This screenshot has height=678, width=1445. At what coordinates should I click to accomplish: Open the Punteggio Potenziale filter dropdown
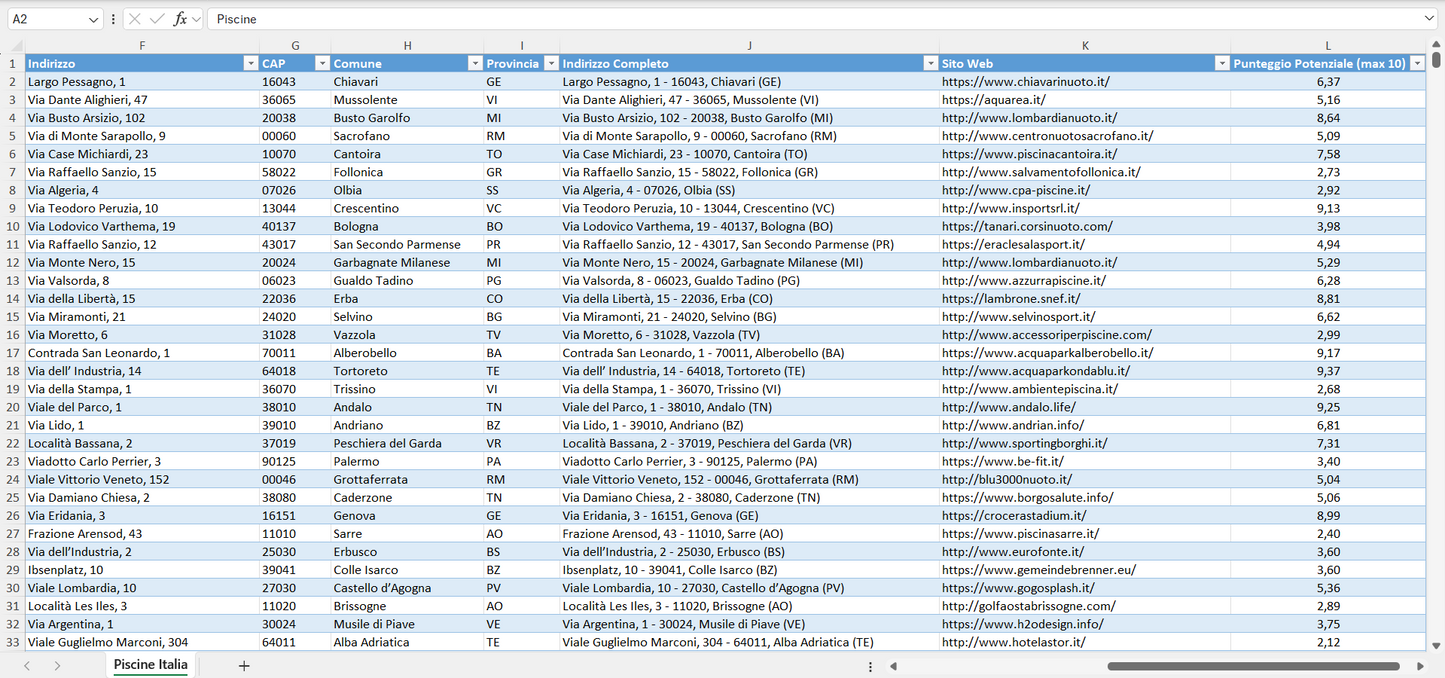pyautogui.click(x=1417, y=62)
